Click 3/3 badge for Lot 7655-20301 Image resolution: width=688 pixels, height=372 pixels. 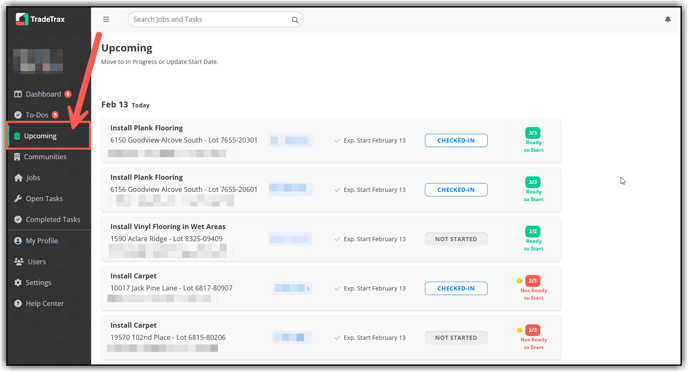[x=533, y=132]
